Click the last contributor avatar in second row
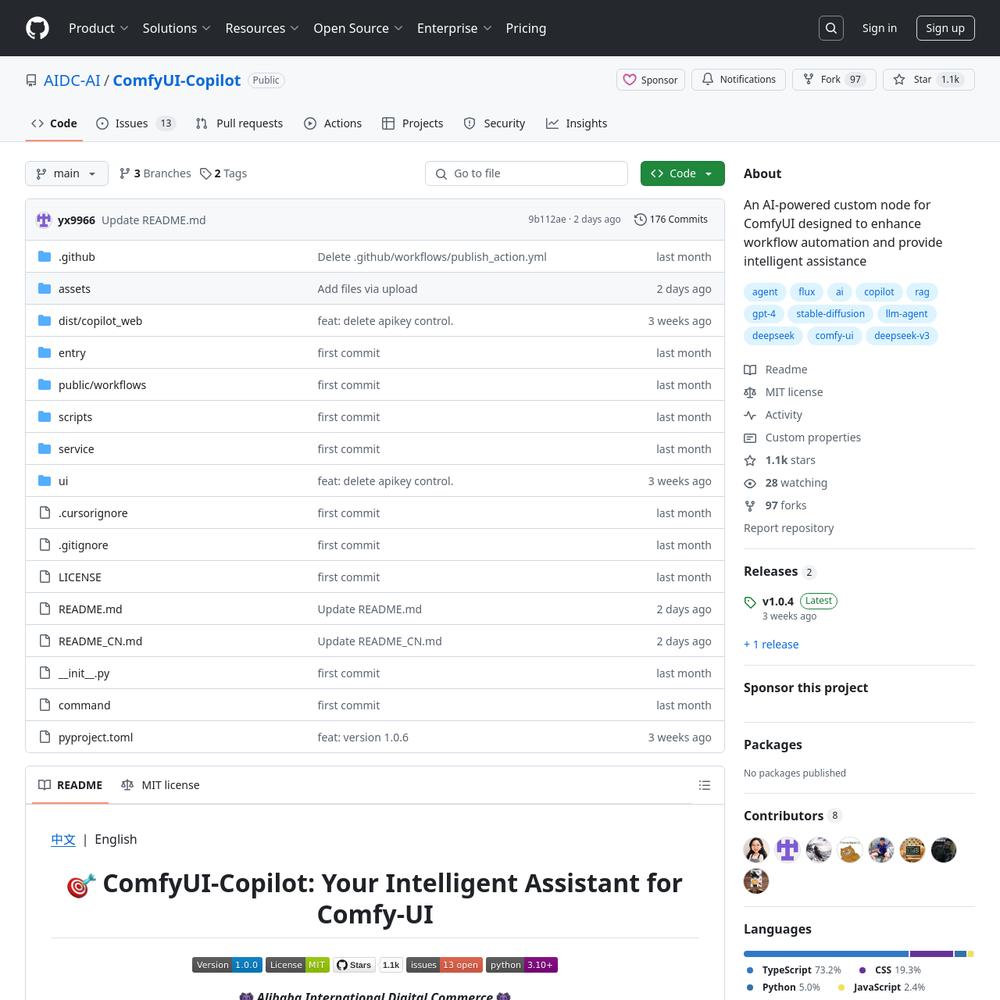The width and height of the screenshot is (1000, 1000). click(756, 881)
